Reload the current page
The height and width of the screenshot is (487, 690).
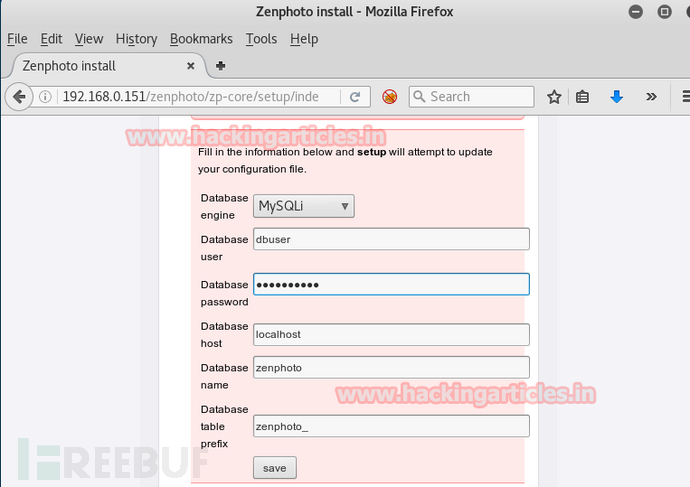(355, 97)
